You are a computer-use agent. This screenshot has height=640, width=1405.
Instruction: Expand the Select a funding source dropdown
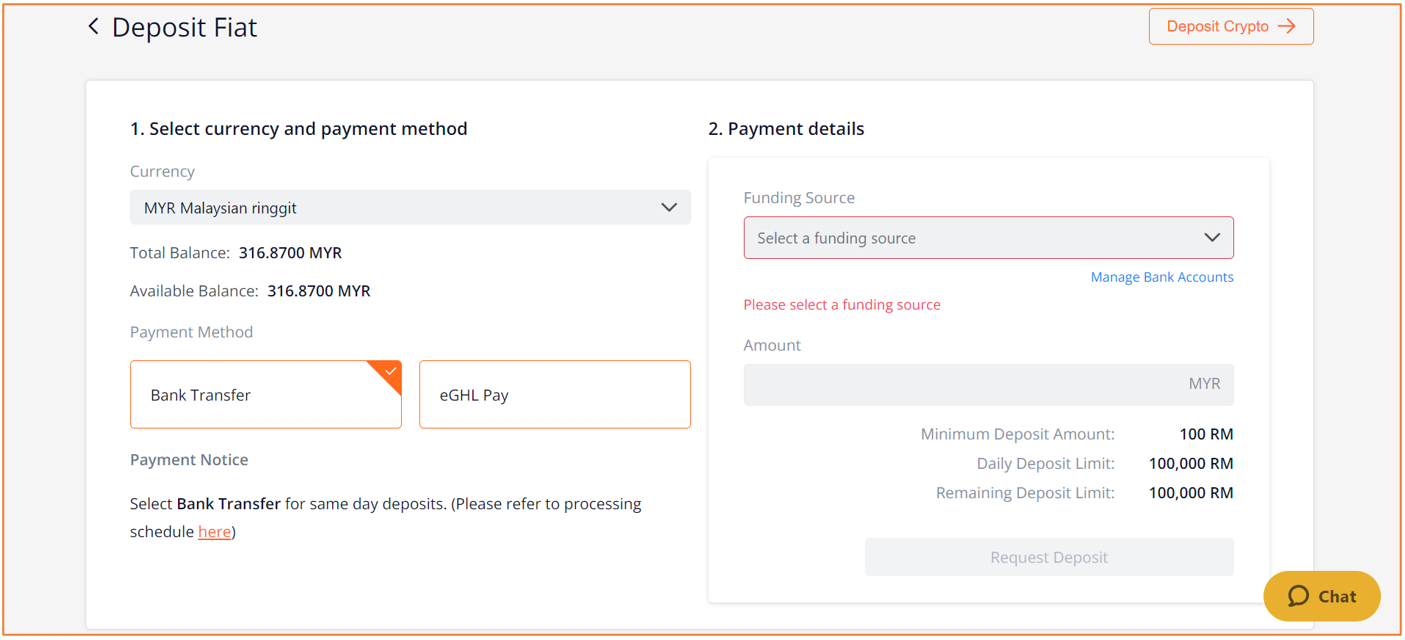click(988, 238)
